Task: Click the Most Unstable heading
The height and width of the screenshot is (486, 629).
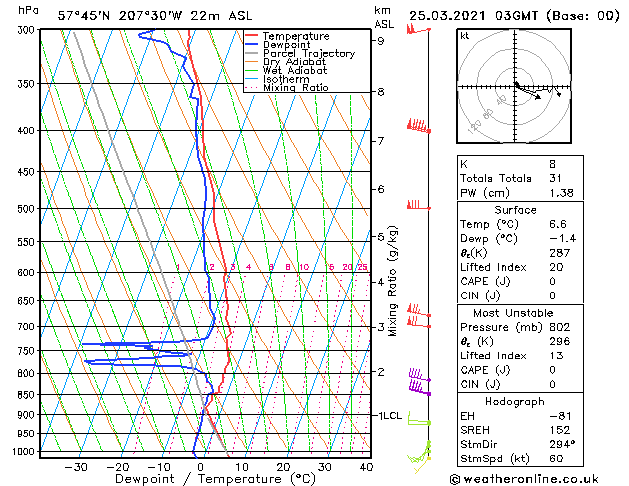Action: click(x=513, y=313)
